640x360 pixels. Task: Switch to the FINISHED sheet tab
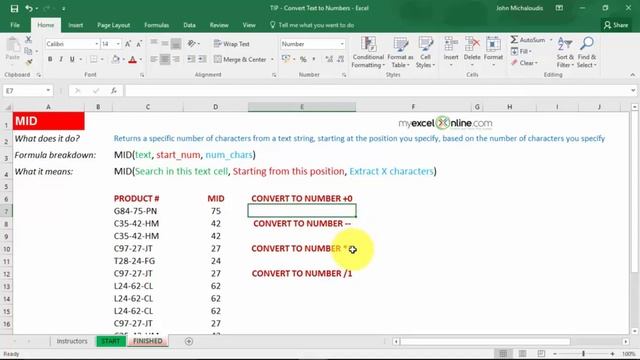148,341
